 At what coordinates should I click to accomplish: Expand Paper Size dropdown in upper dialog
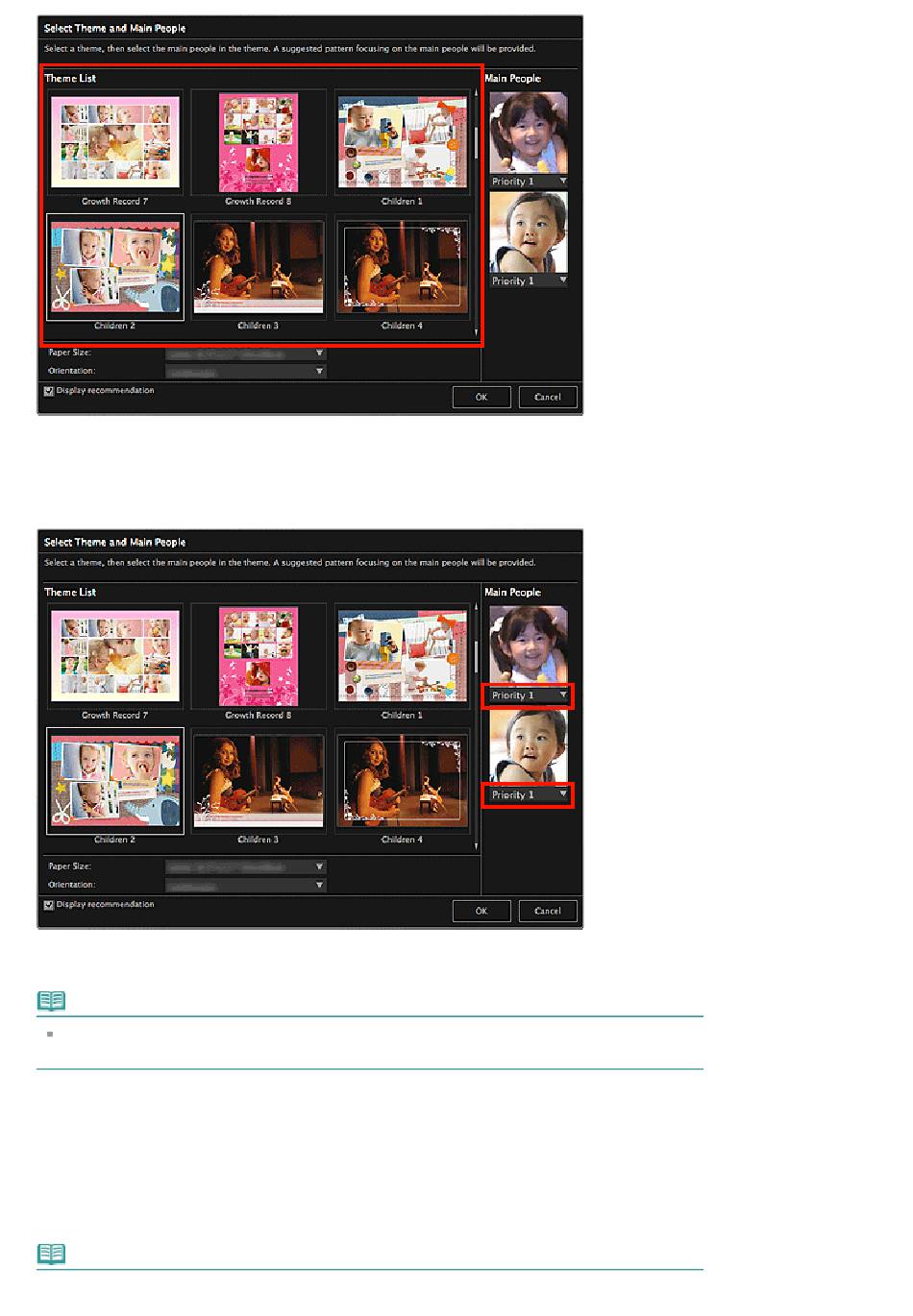tap(246, 353)
